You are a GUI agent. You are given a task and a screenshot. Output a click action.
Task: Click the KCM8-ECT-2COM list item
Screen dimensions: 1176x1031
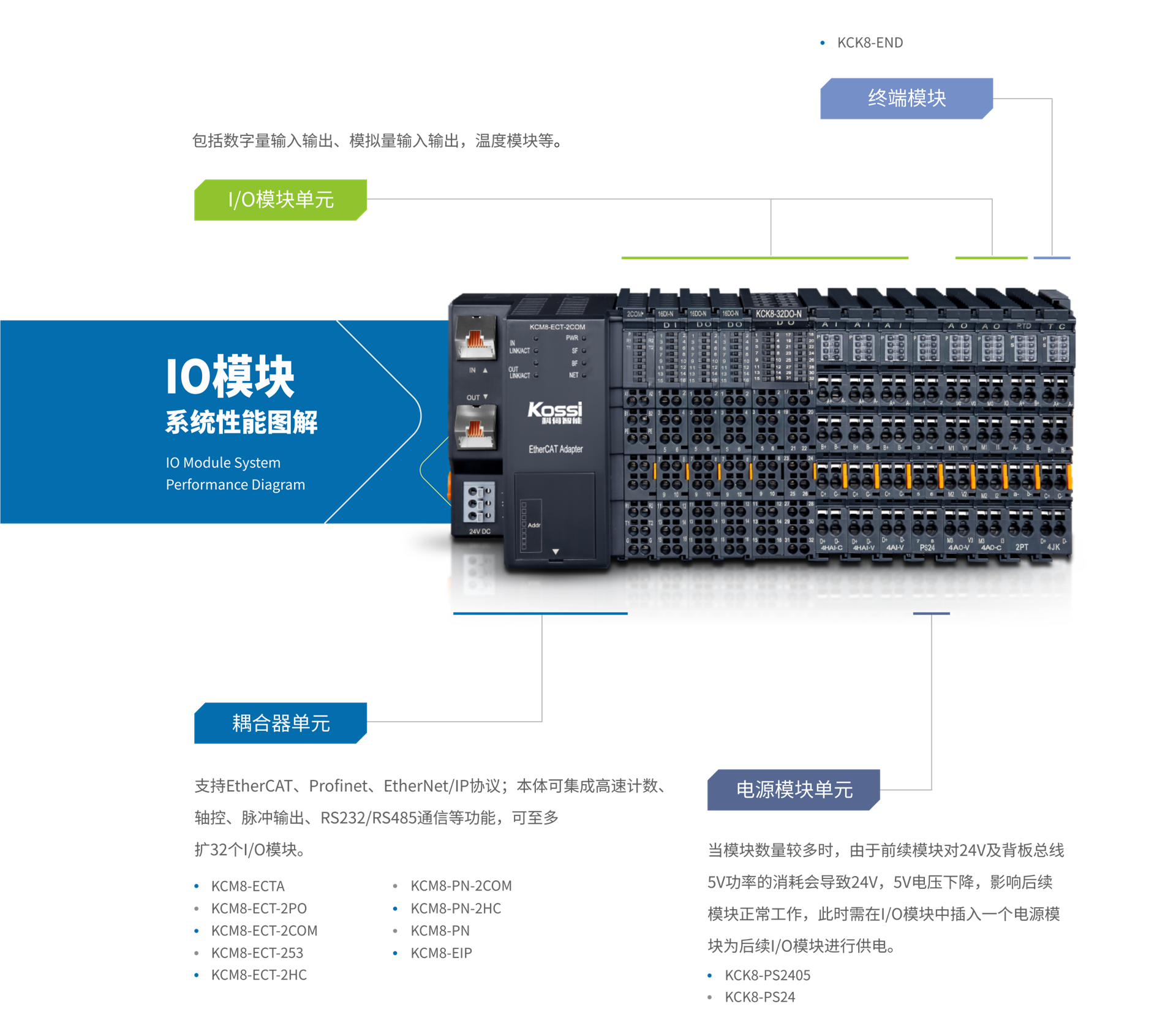(264, 931)
